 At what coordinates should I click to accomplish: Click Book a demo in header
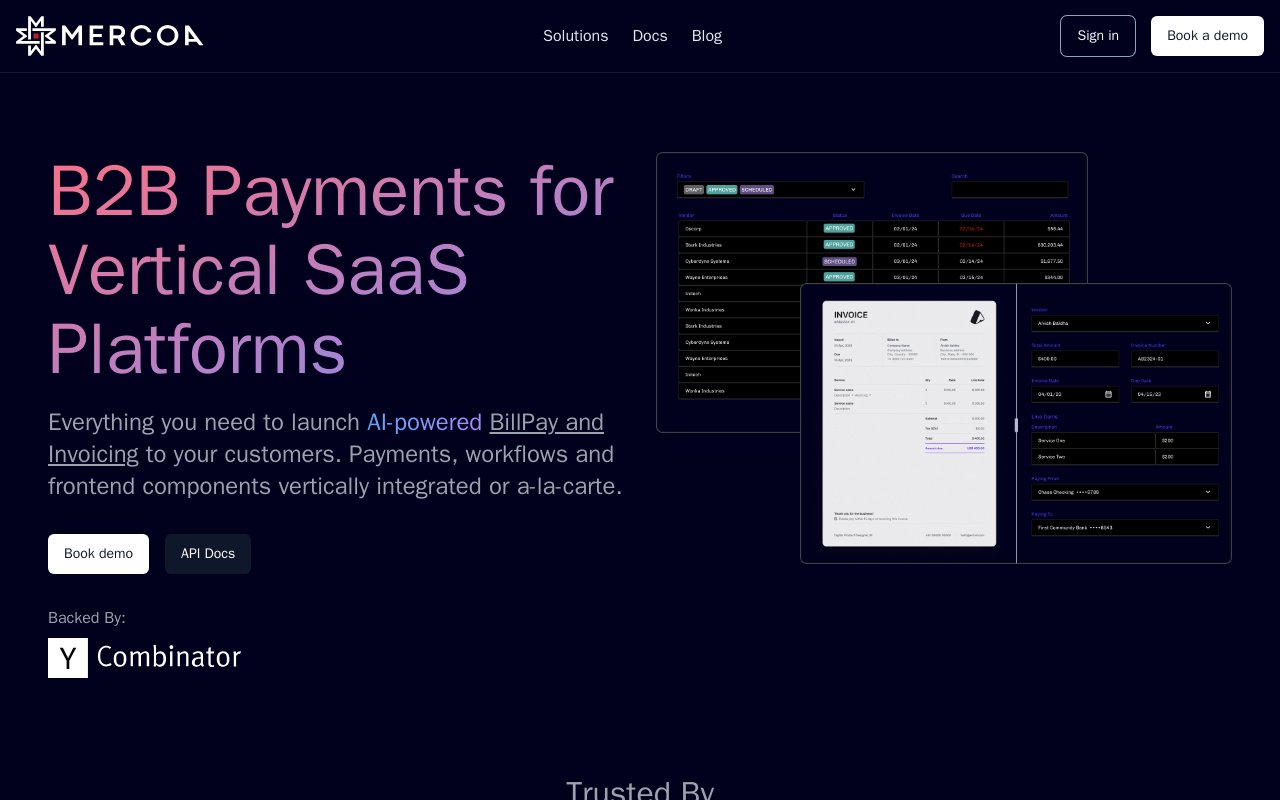click(x=1207, y=36)
